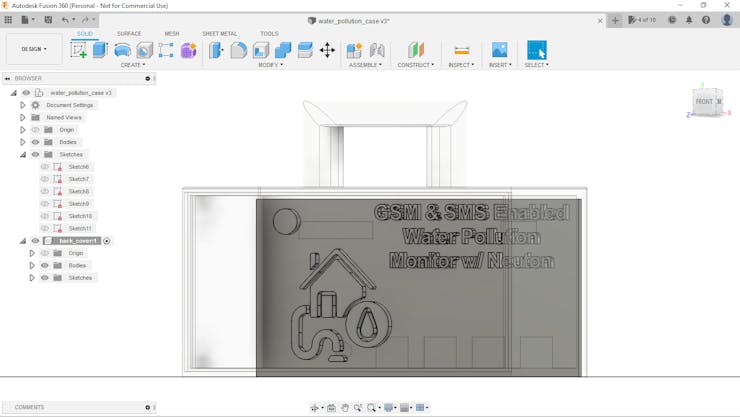
Task: Open the ASSEMBLE dropdown menu
Action: coord(365,65)
